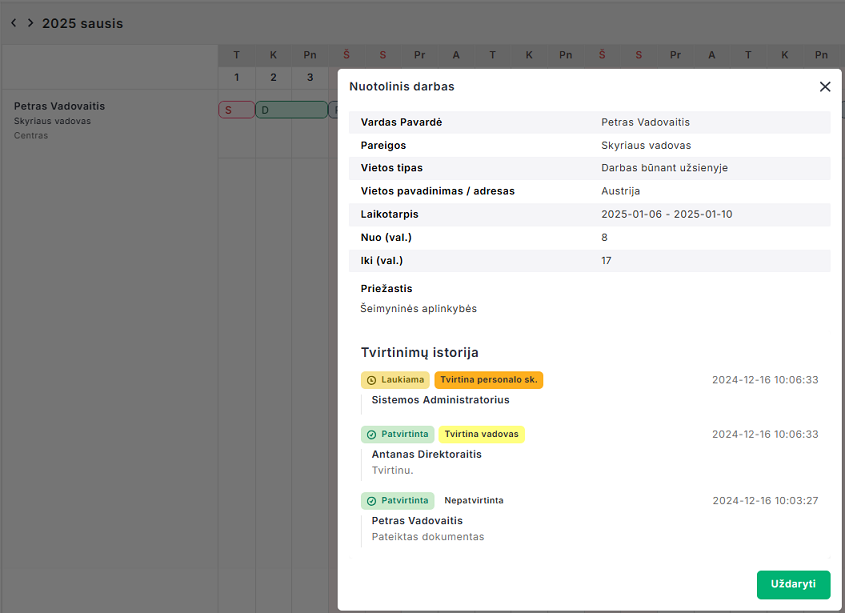This screenshot has height=613, width=845.
Task: Go to previous month with left chevron
Action: pos(13,23)
